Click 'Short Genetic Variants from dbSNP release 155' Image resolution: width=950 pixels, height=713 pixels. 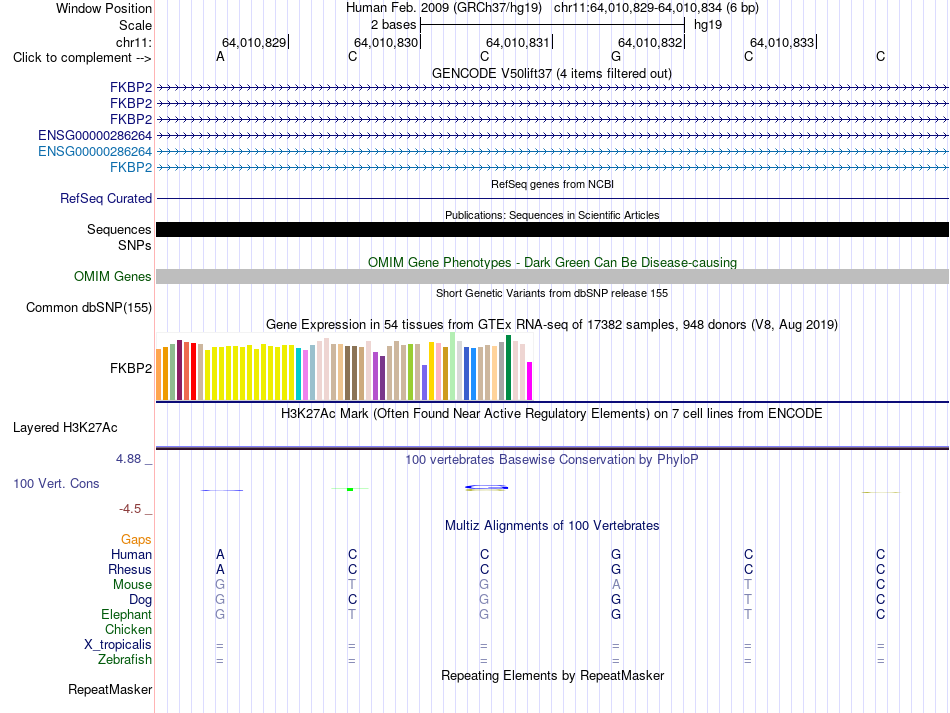click(552, 293)
